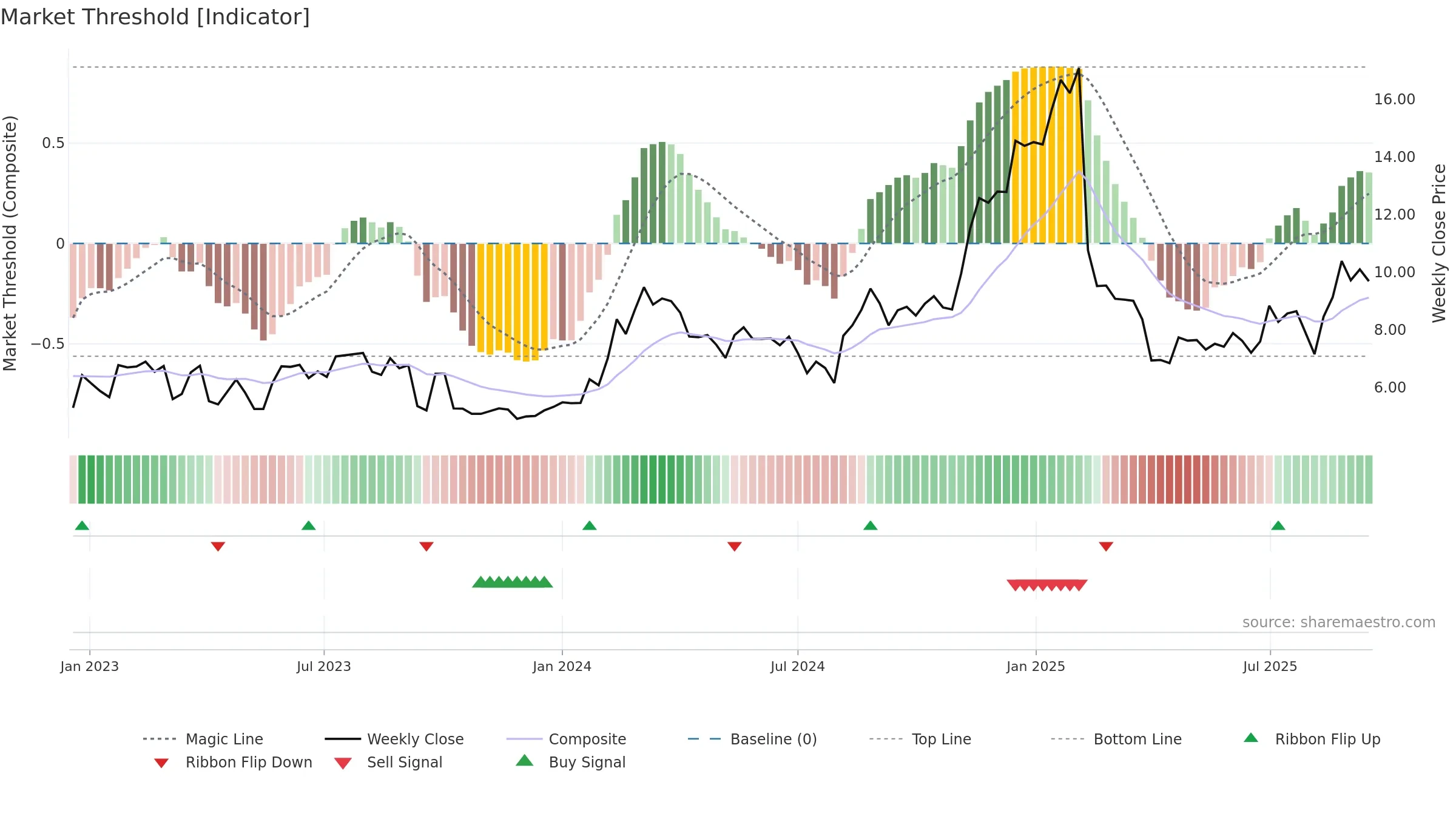
Task: Click the 6.00 price tick label
Action: tap(1389, 388)
